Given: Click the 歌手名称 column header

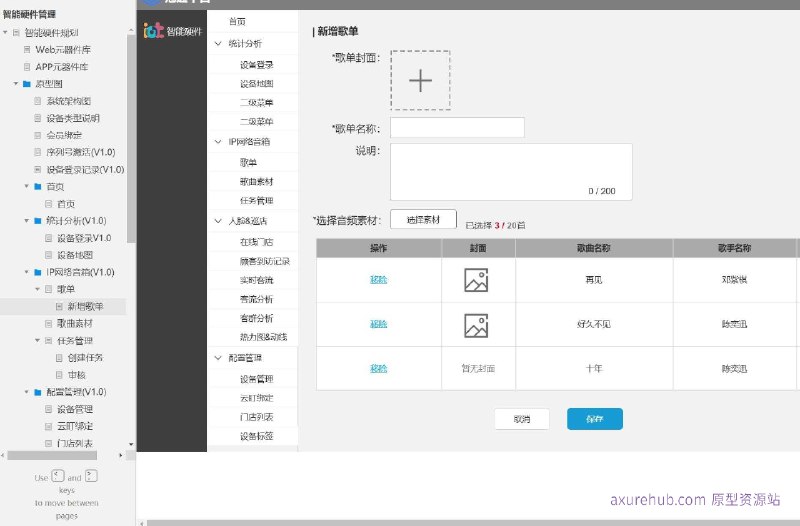Looking at the screenshot, I should pyautogui.click(x=735, y=248).
